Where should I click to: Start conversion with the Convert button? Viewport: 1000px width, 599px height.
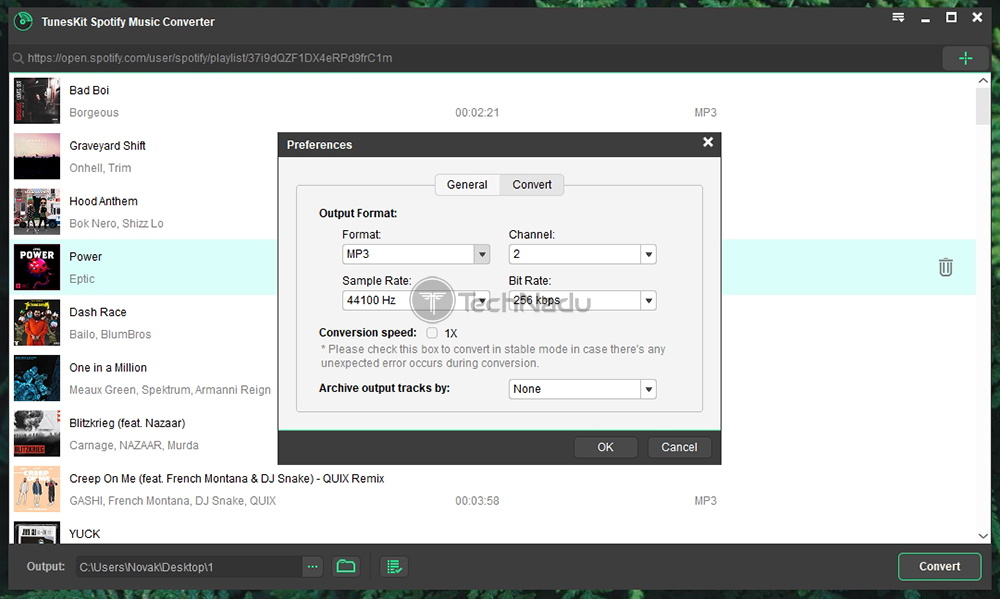pos(939,566)
